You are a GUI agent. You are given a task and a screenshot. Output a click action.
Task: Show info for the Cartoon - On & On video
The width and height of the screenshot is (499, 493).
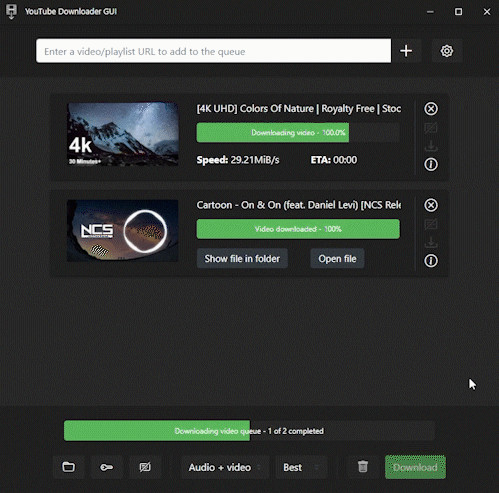coord(431,261)
